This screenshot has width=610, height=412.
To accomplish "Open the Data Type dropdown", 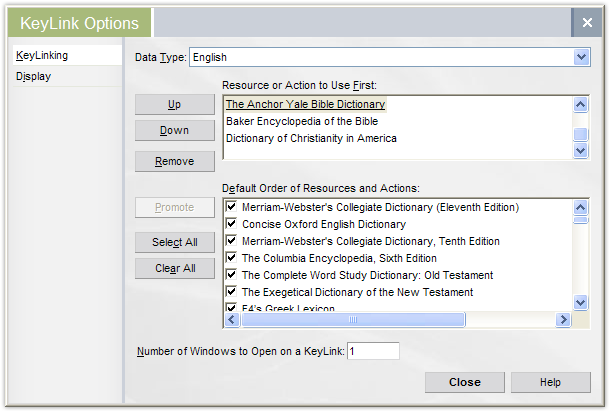I will [x=582, y=57].
